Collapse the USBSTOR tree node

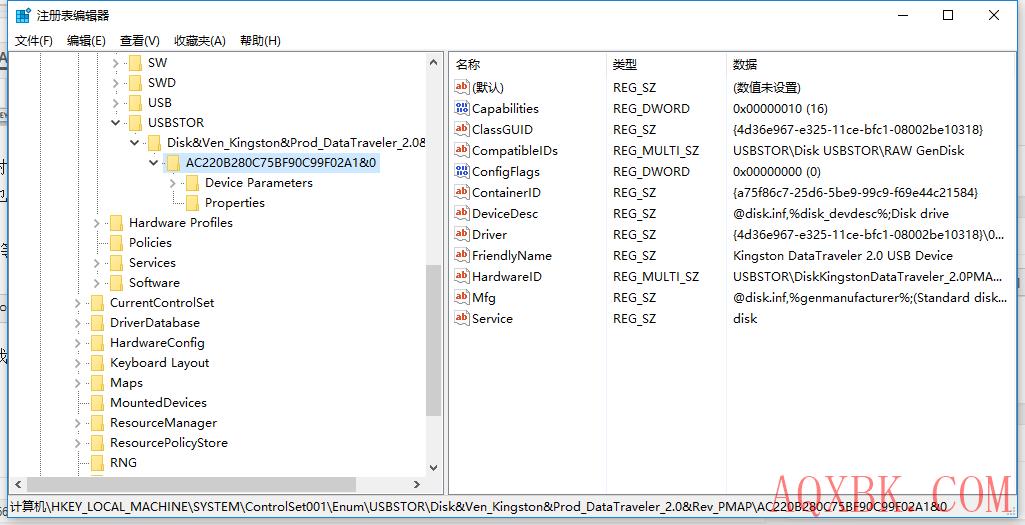(116, 122)
